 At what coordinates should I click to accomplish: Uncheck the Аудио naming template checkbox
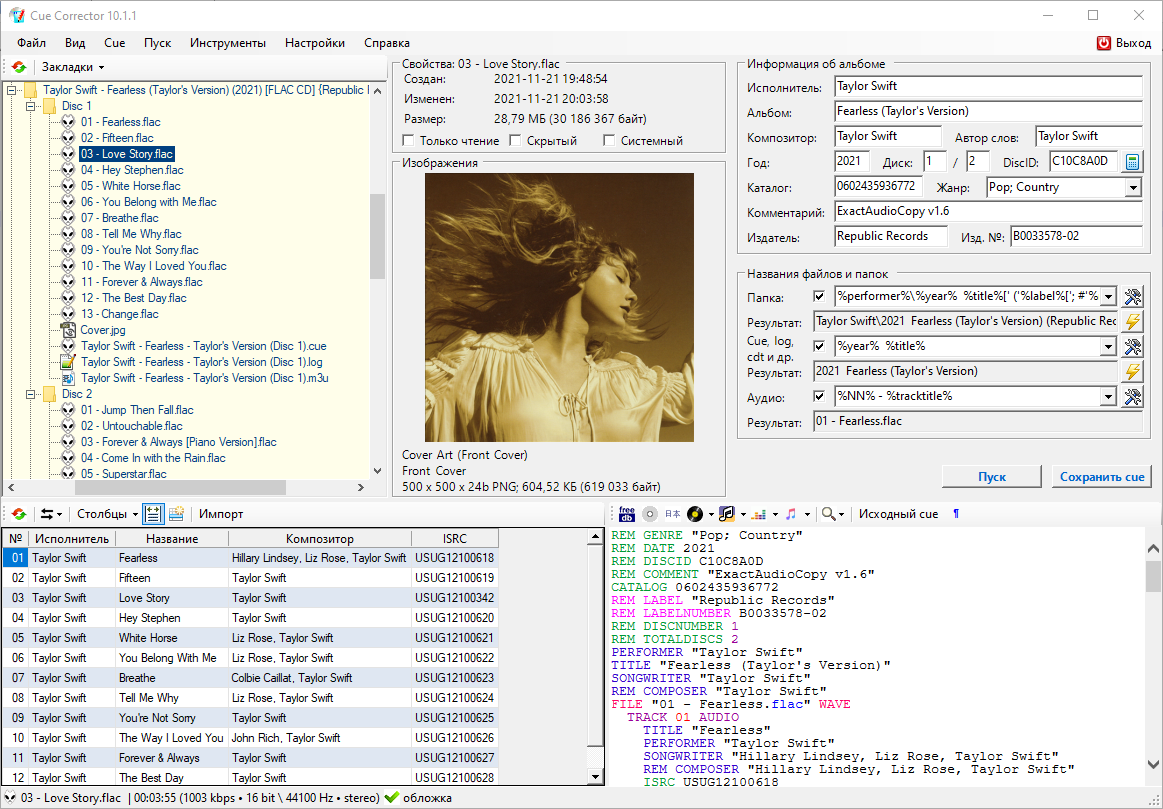tap(820, 397)
